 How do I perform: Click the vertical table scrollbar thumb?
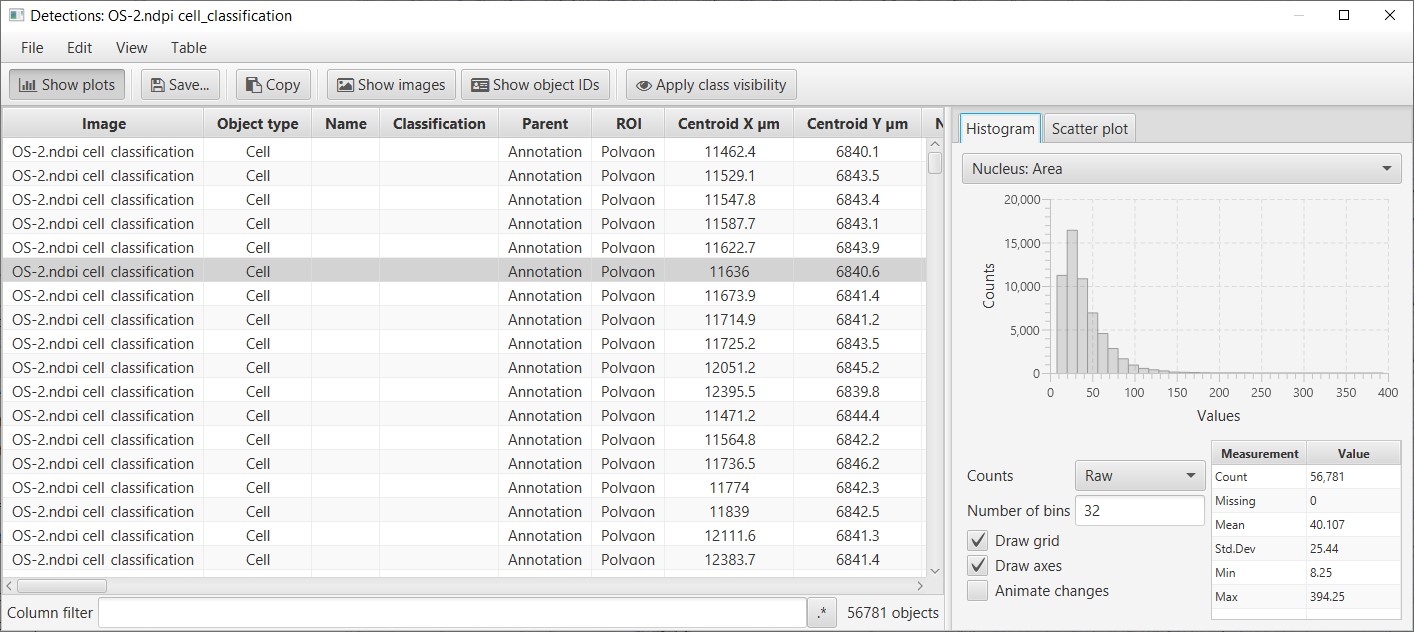(x=935, y=162)
